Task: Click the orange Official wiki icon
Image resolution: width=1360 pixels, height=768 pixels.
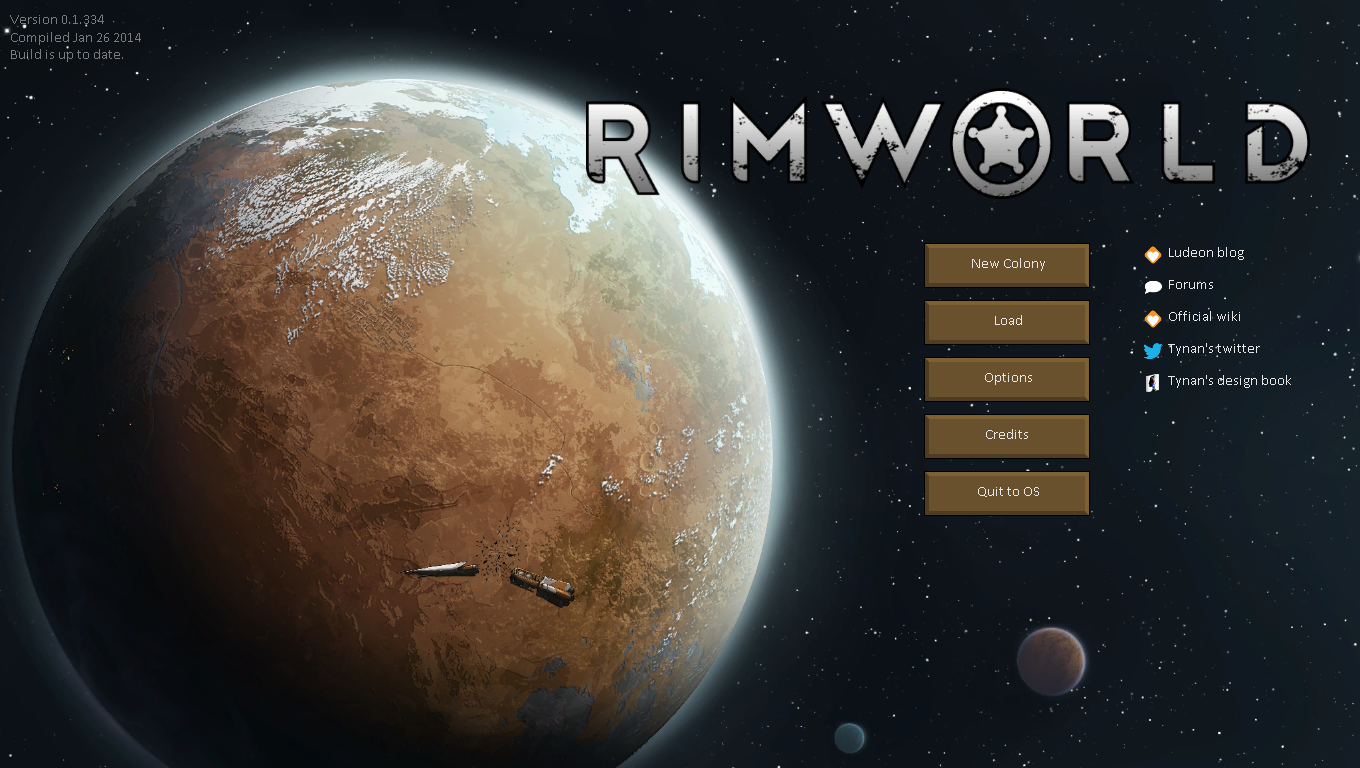Action: pos(1152,318)
